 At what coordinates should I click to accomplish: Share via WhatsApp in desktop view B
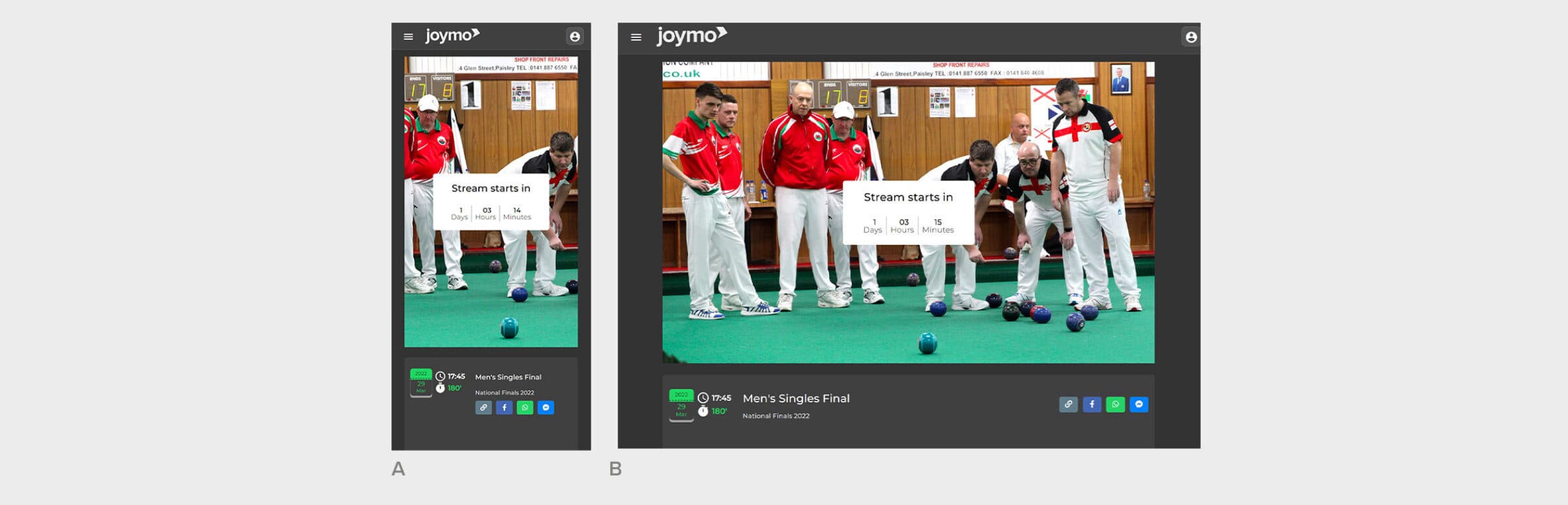[1115, 404]
